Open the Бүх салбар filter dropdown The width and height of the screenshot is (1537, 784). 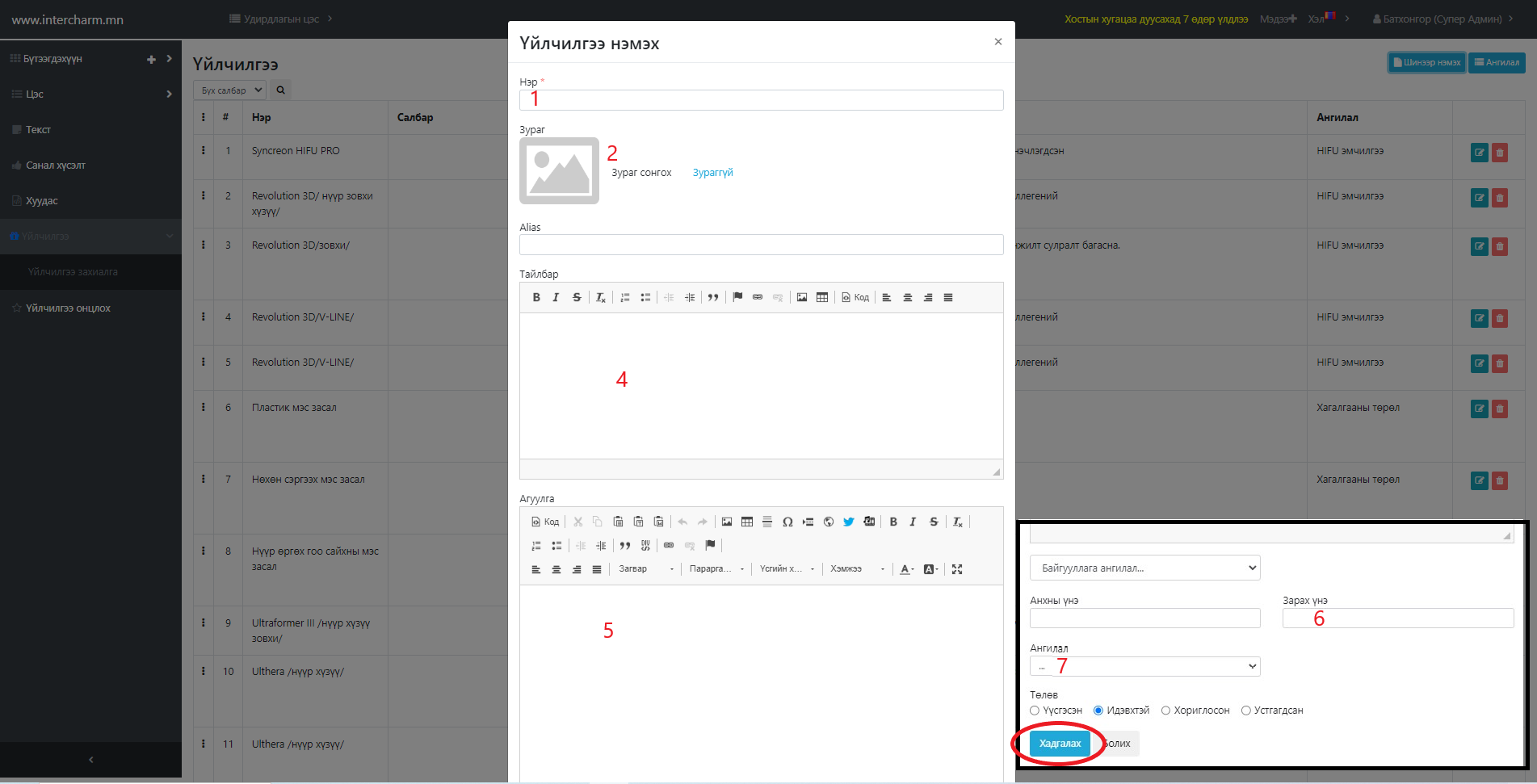point(229,90)
